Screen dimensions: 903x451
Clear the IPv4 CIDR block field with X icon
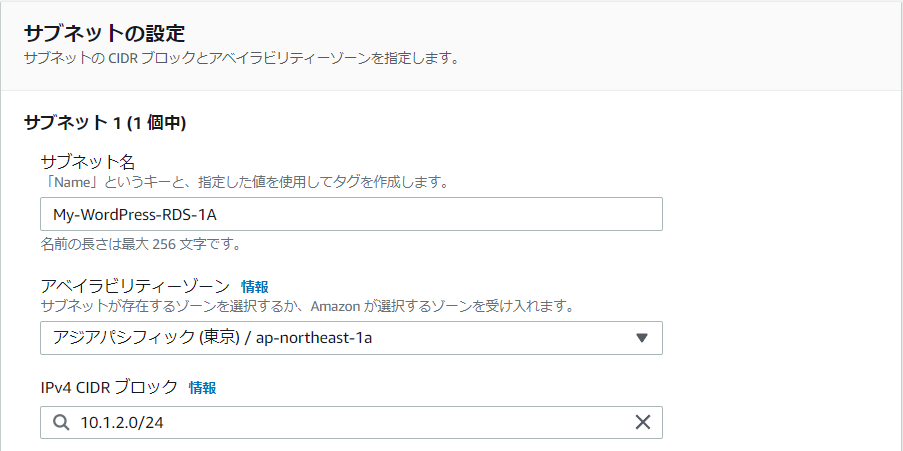(642, 422)
